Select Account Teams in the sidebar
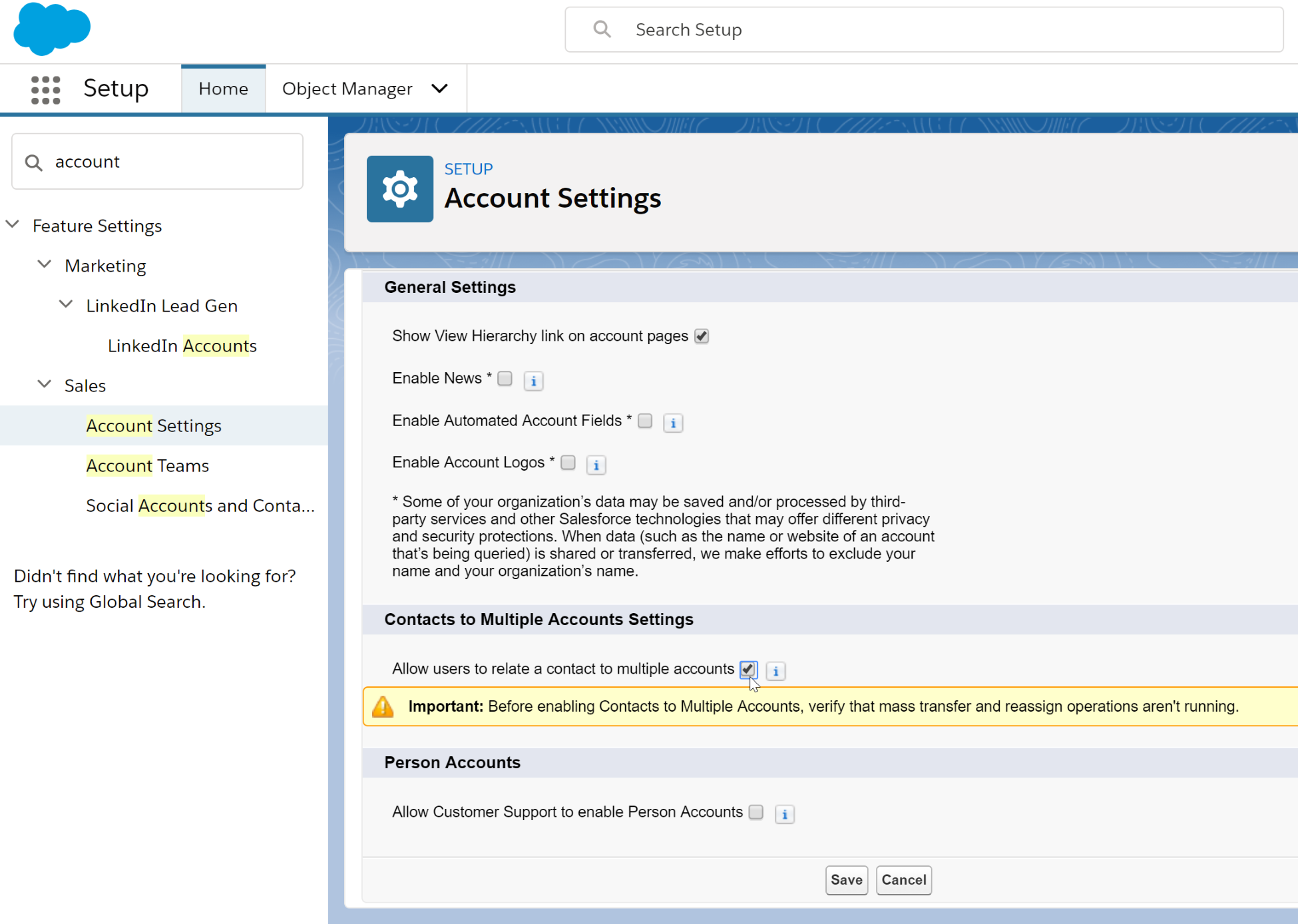1298x924 pixels. click(x=146, y=465)
